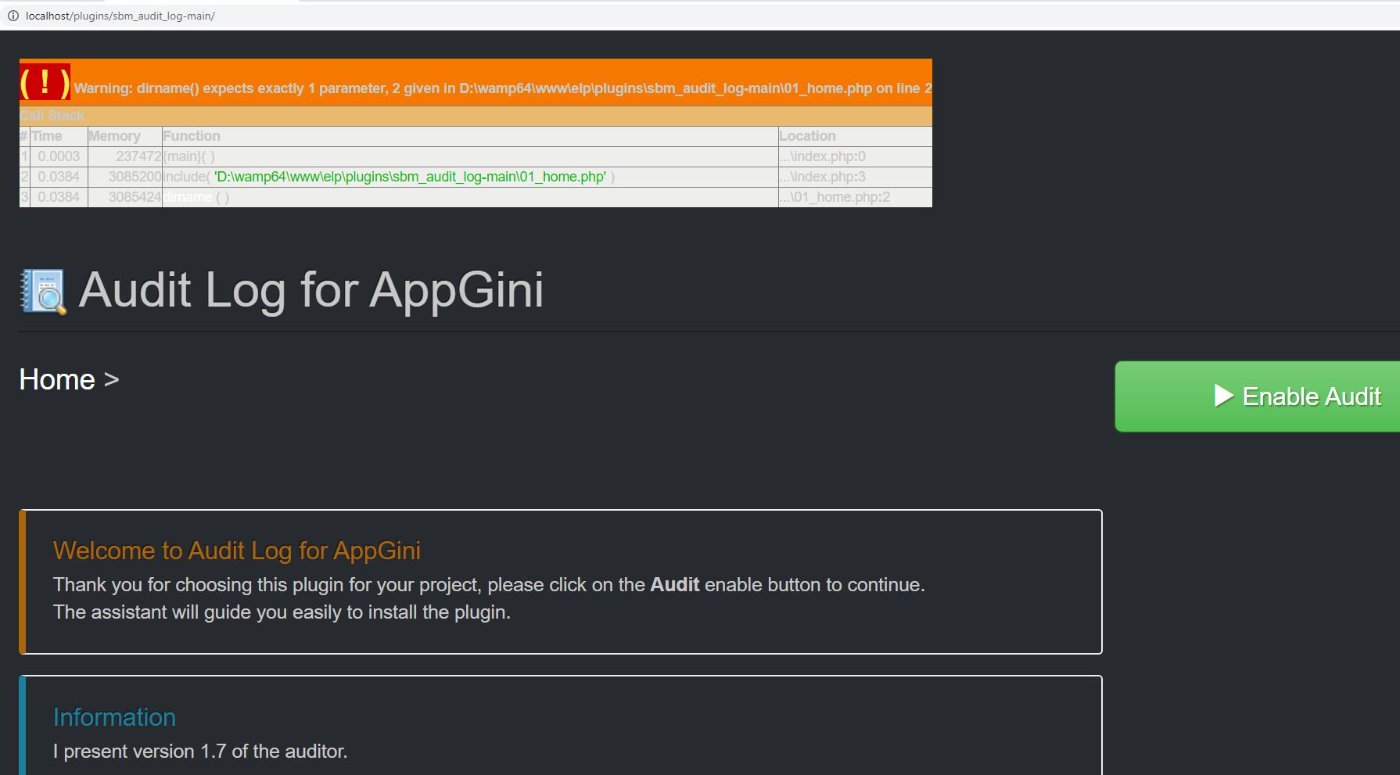Click the Welcome to Audit Log for AppGini heading
Screen dimensions: 1400x775
point(237,550)
